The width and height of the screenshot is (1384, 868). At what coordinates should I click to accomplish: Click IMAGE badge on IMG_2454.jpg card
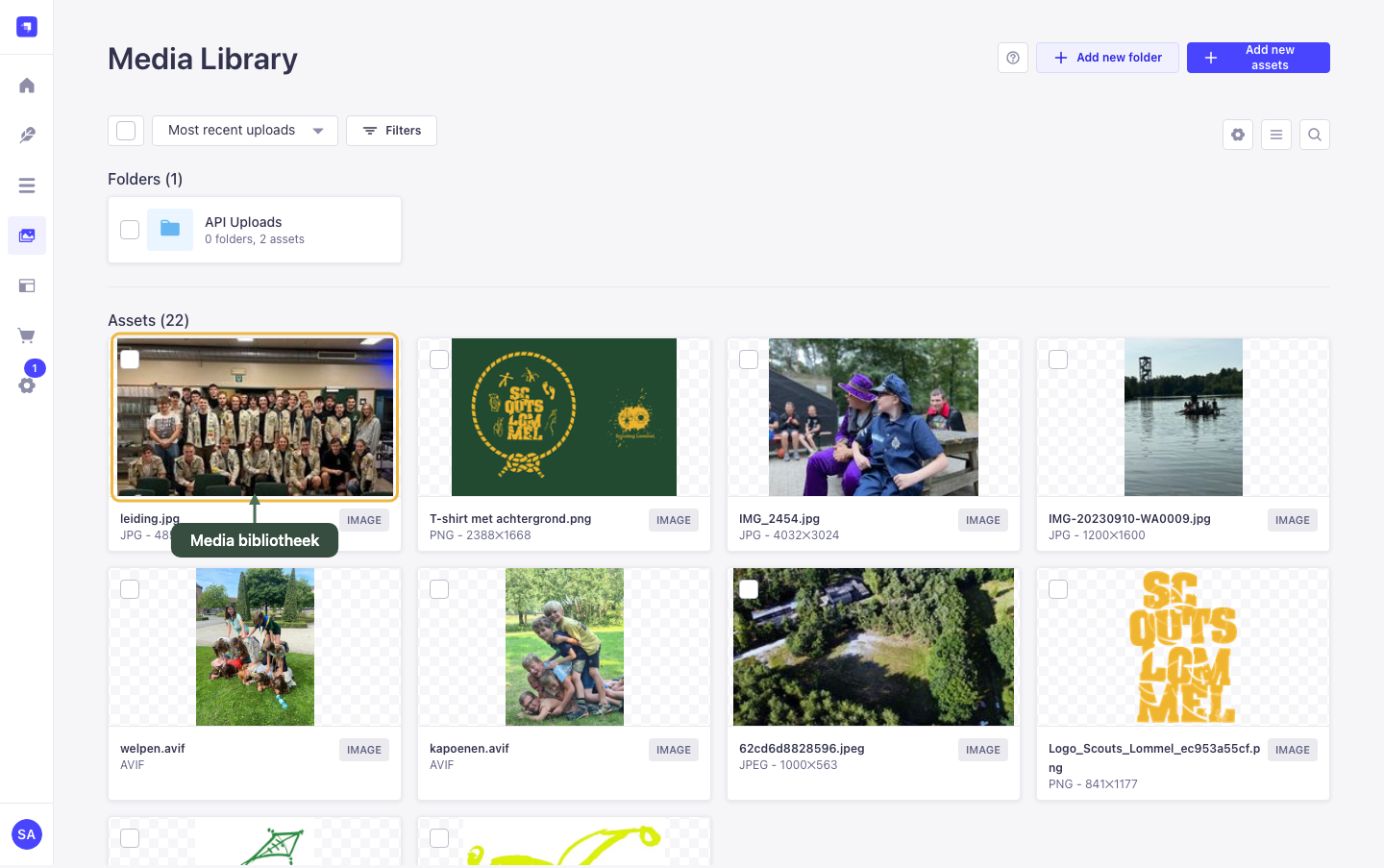click(983, 520)
